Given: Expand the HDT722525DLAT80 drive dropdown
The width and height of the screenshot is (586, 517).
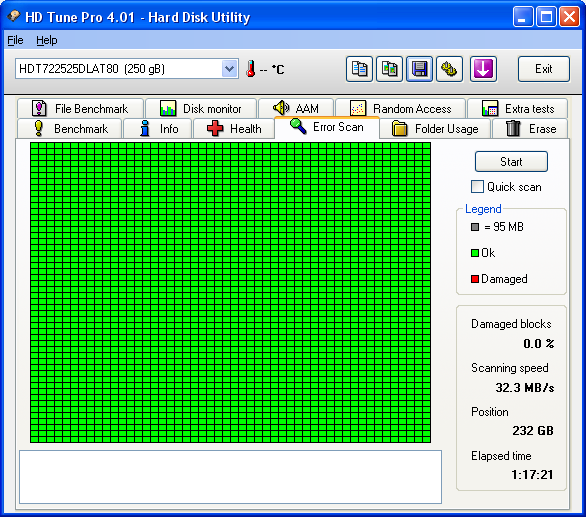Looking at the screenshot, I should coord(229,69).
